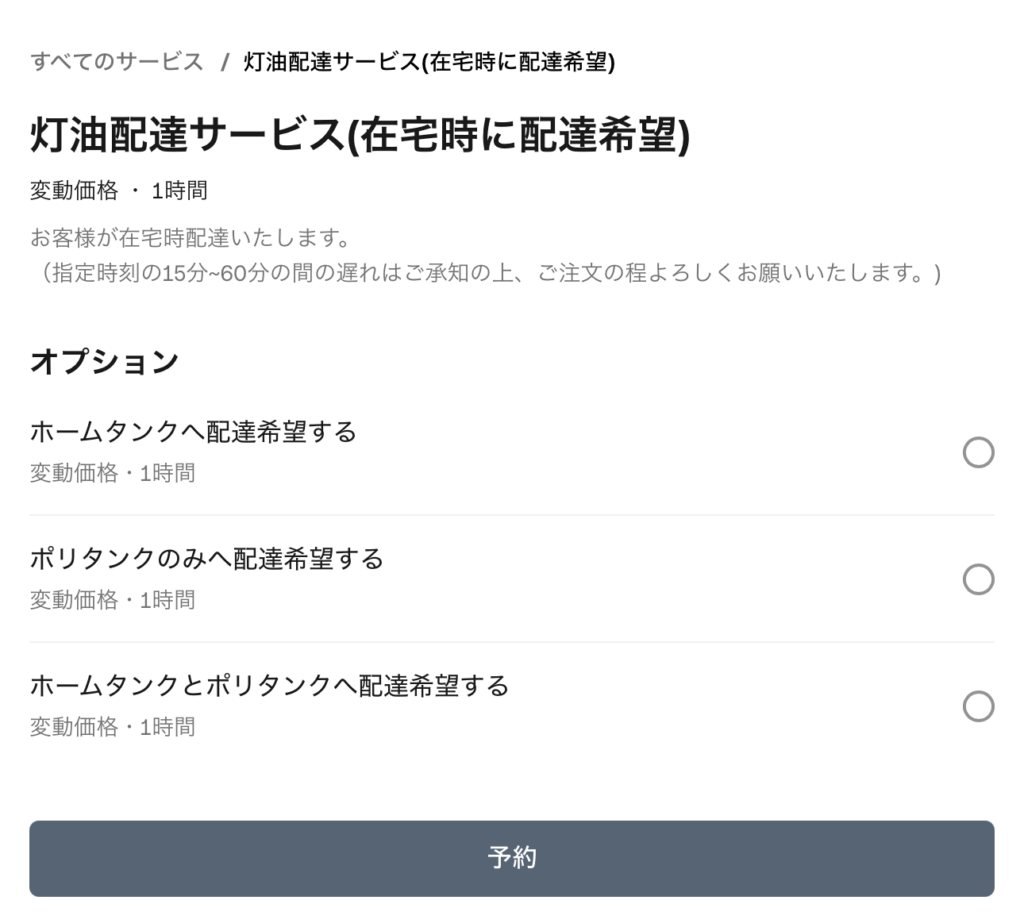The width and height of the screenshot is (1024, 923).
Task: Click the price text under the ホームタンク option
Action: point(112,472)
